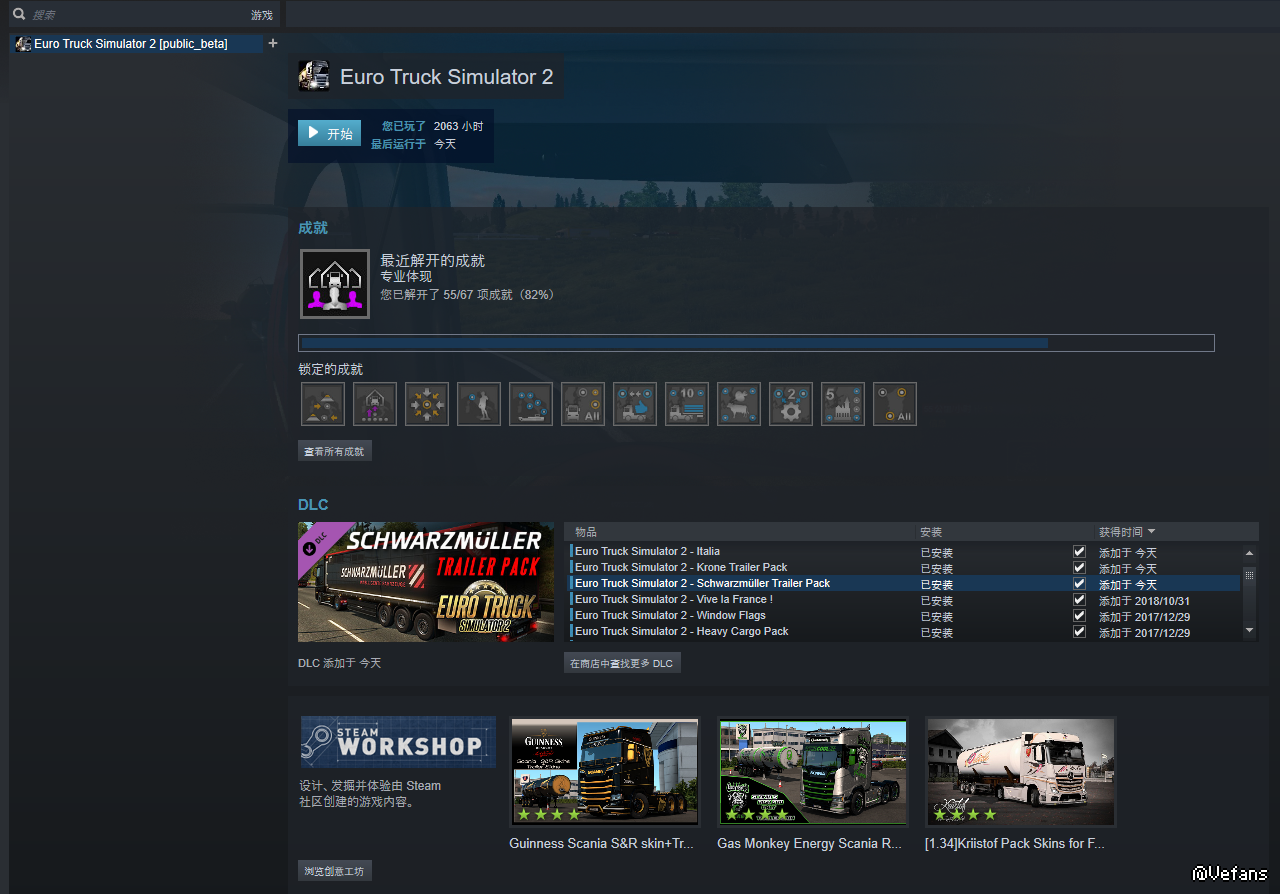
Task: Select the 'Euro Truck Simulator 2 - Italia' row
Action: coord(905,552)
